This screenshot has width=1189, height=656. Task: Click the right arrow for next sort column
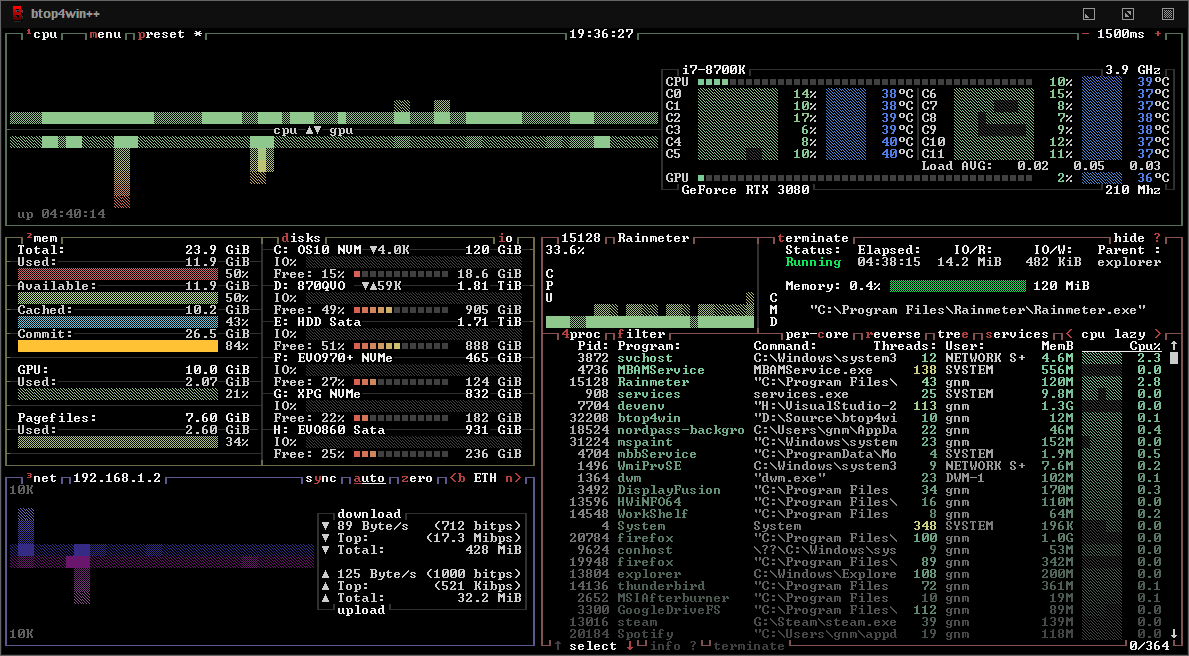point(1157,334)
